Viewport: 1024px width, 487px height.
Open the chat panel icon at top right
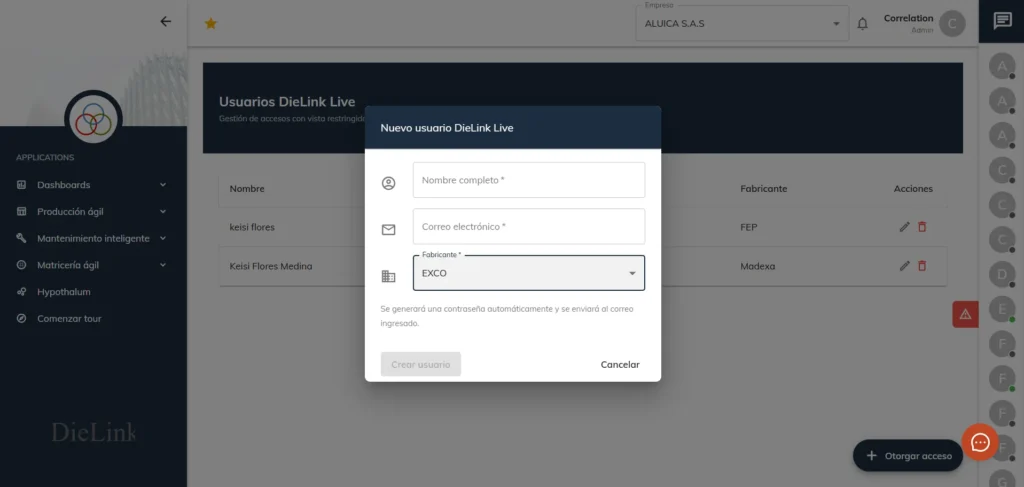[1002, 21]
